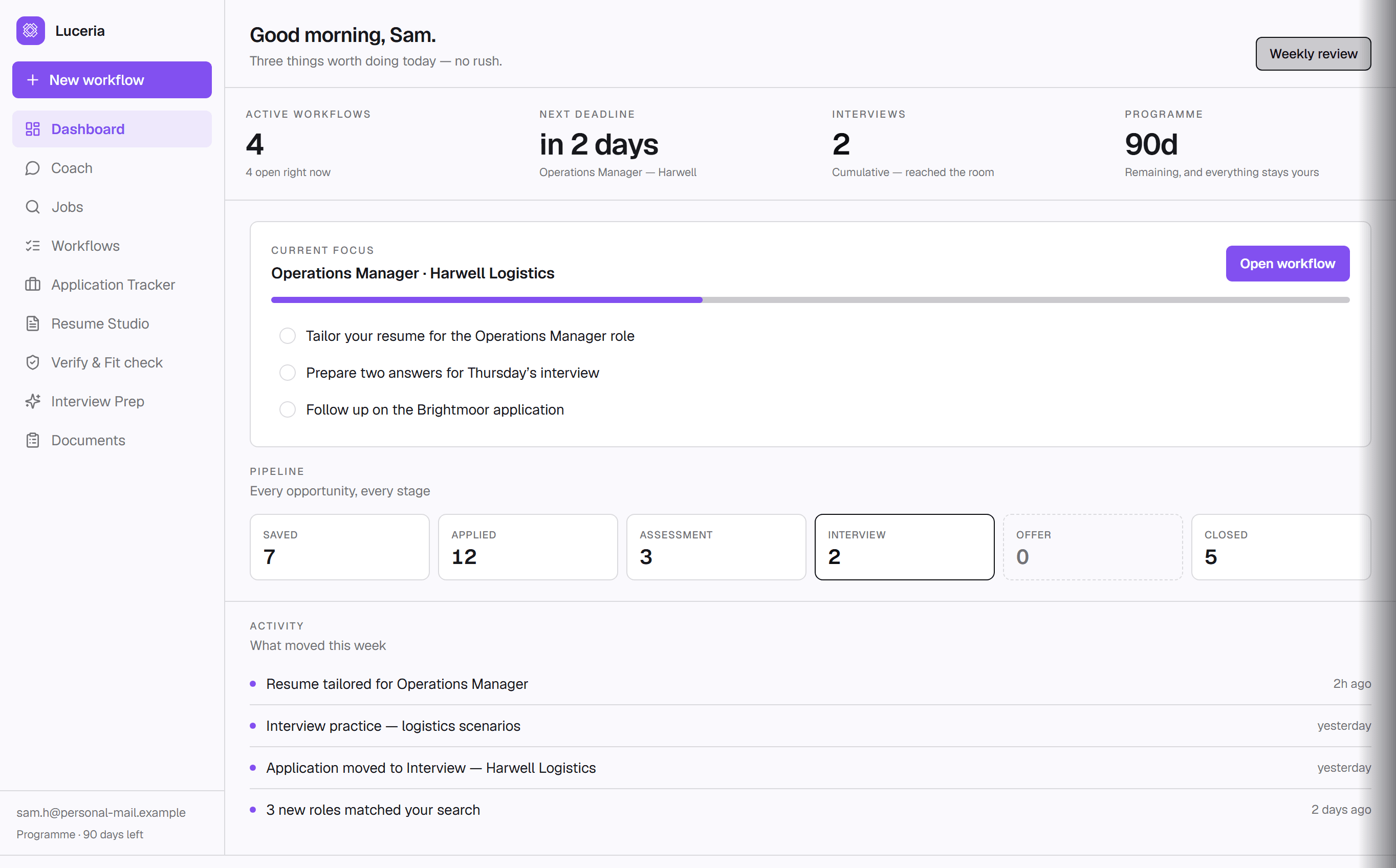
Task: Open activity 'Interview practice — logistics scenarios'
Action: pyautogui.click(x=811, y=726)
